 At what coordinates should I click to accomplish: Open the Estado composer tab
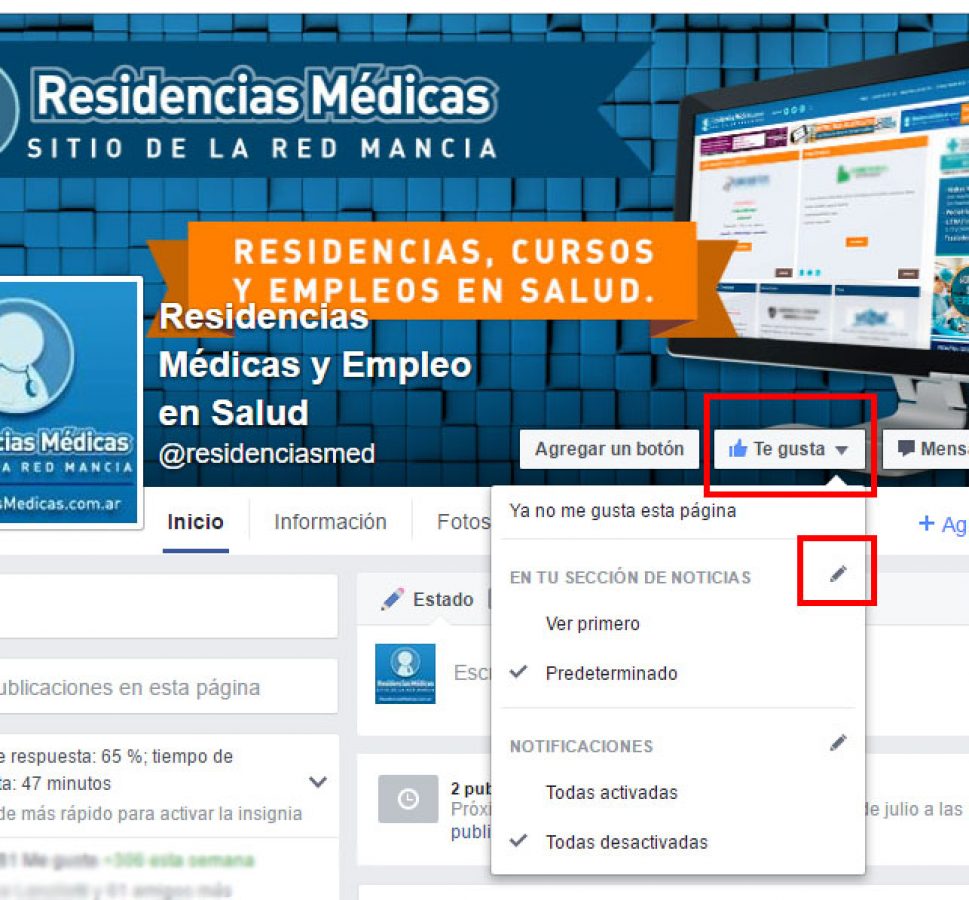(x=428, y=599)
